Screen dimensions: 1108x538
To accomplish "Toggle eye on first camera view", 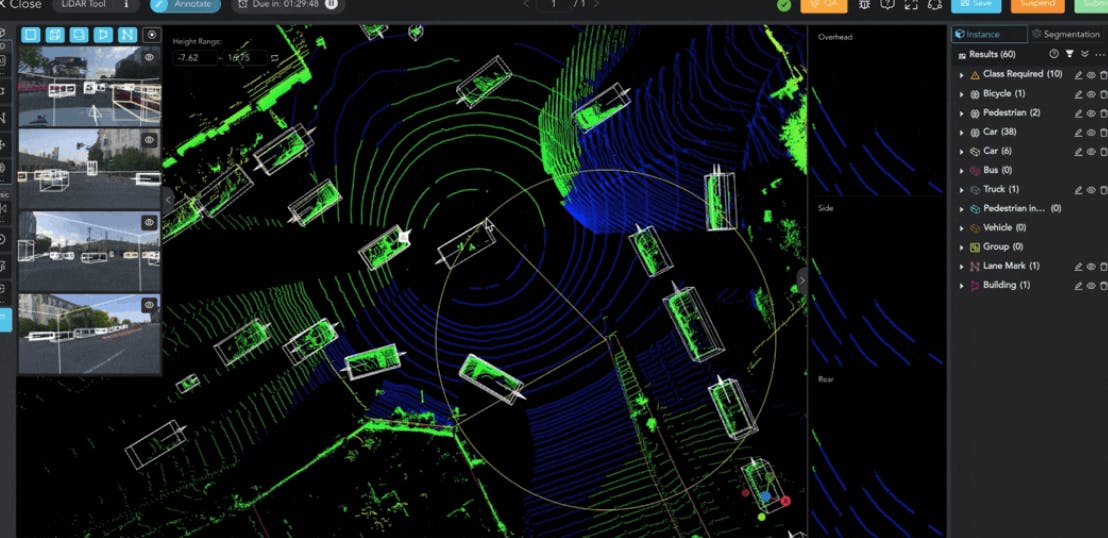I will 149,58.
